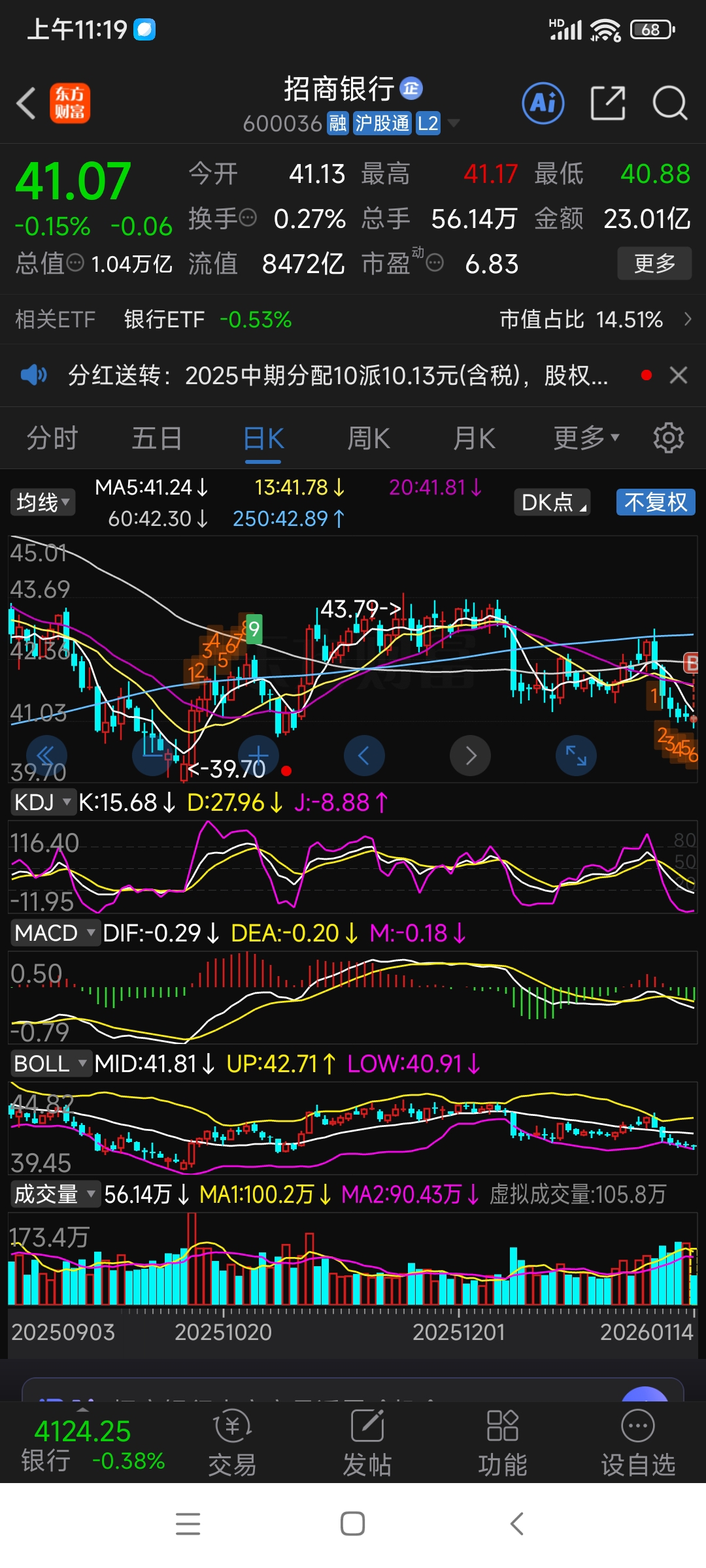The image size is (706, 1568).
Task: Switch to the 分时 tab
Action: tap(52, 438)
